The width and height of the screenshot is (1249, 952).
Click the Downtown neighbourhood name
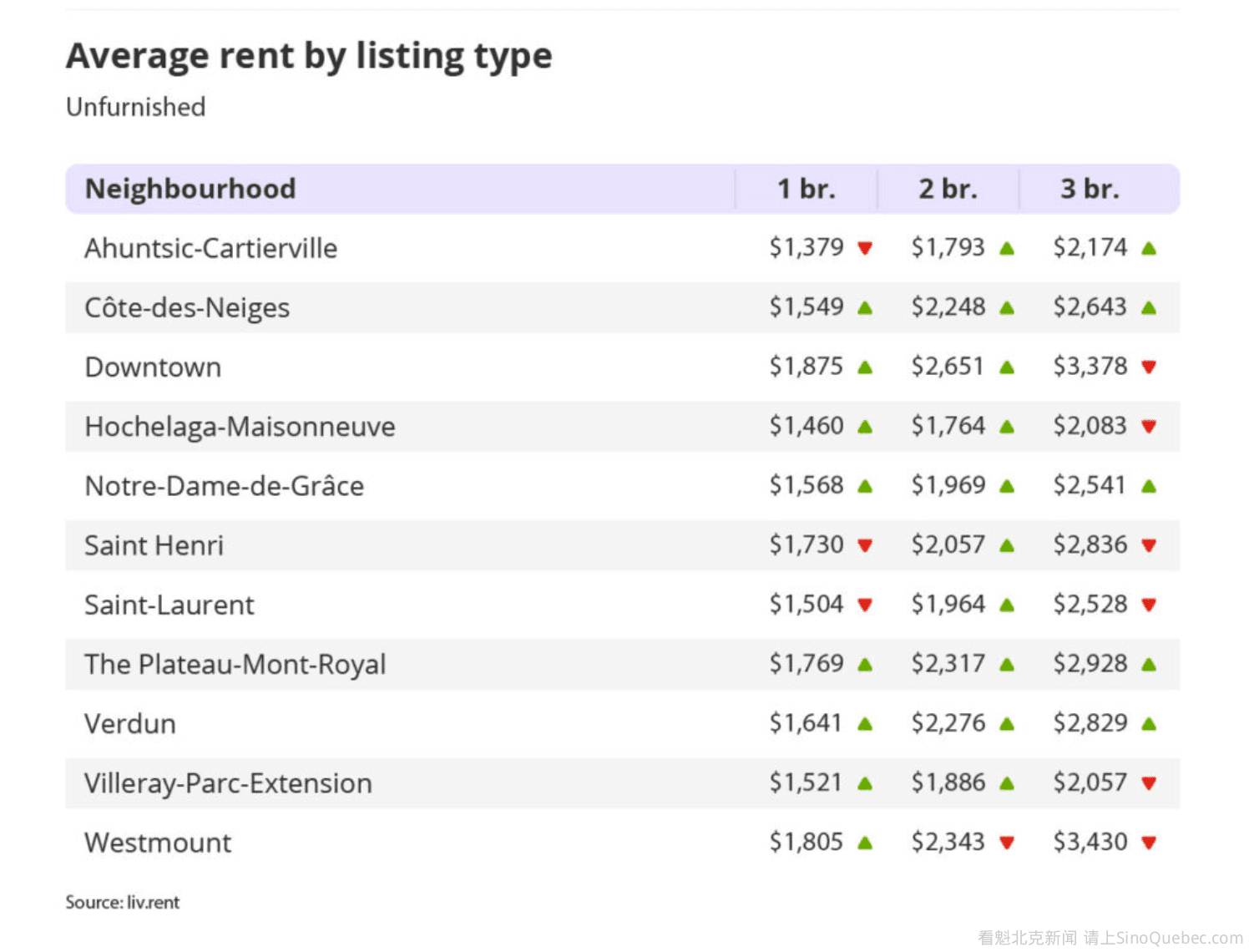pos(153,367)
